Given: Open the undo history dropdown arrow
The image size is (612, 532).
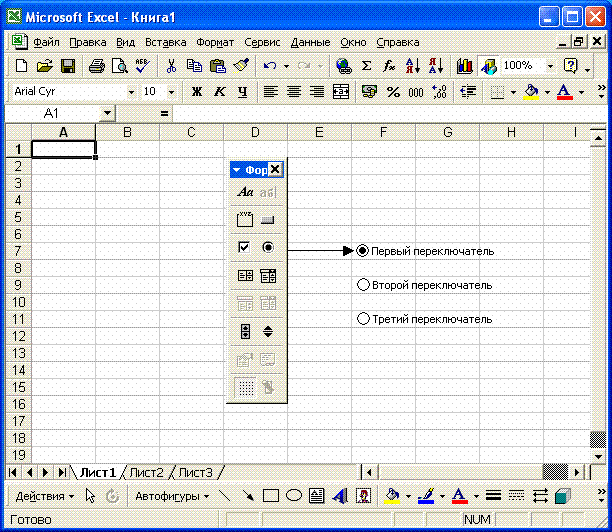Looking at the screenshot, I should pos(286,66).
